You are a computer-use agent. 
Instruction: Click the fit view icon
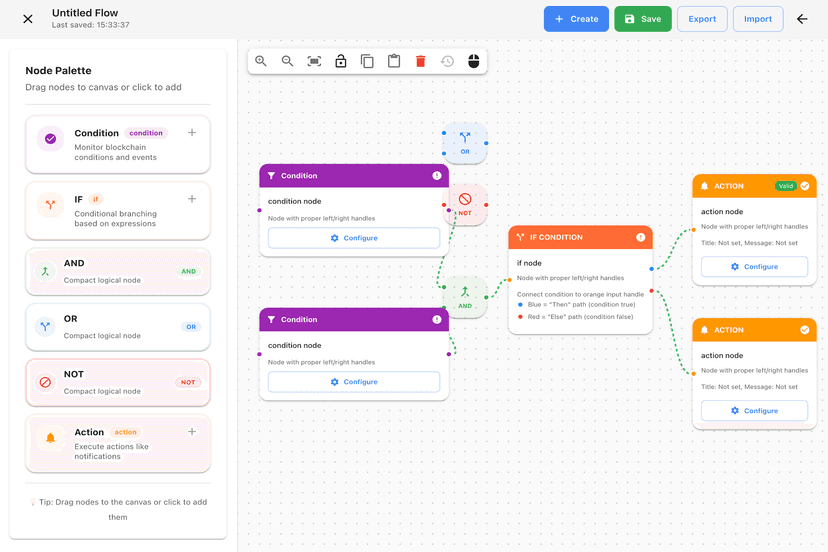[x=314, y=61]
